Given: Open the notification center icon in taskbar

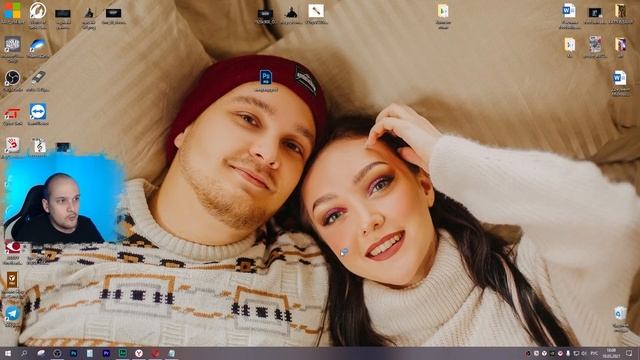Looking at the screenshot, I should coord(629,353).
